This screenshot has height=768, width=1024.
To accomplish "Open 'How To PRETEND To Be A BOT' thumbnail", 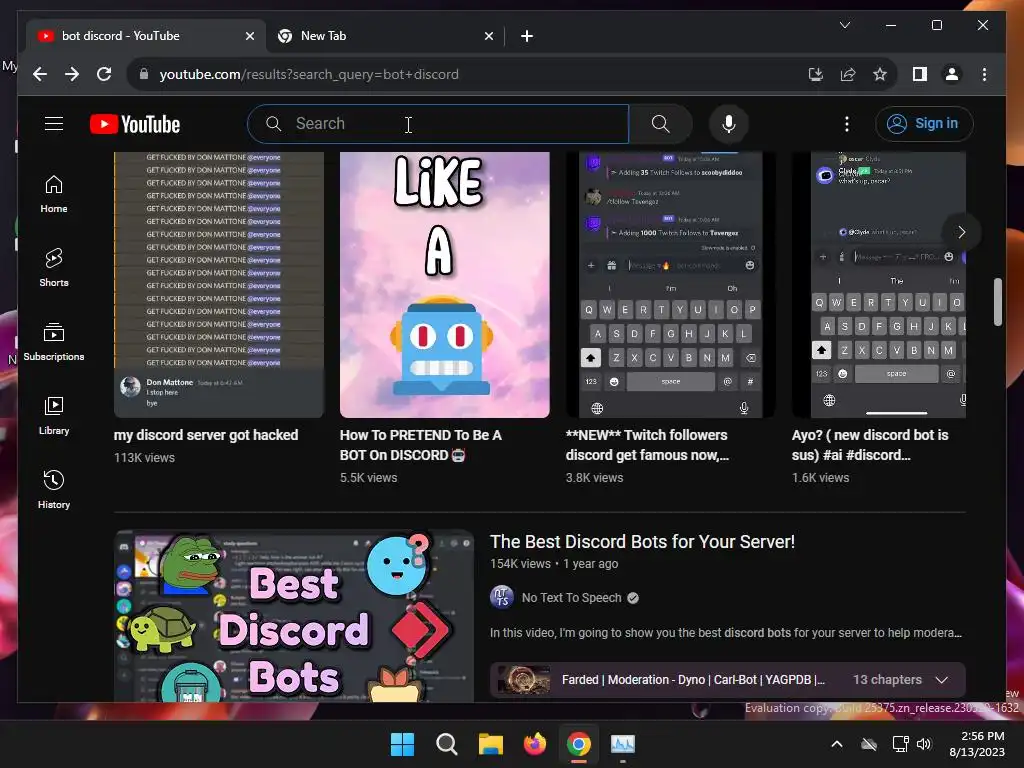I will [445, 284].
